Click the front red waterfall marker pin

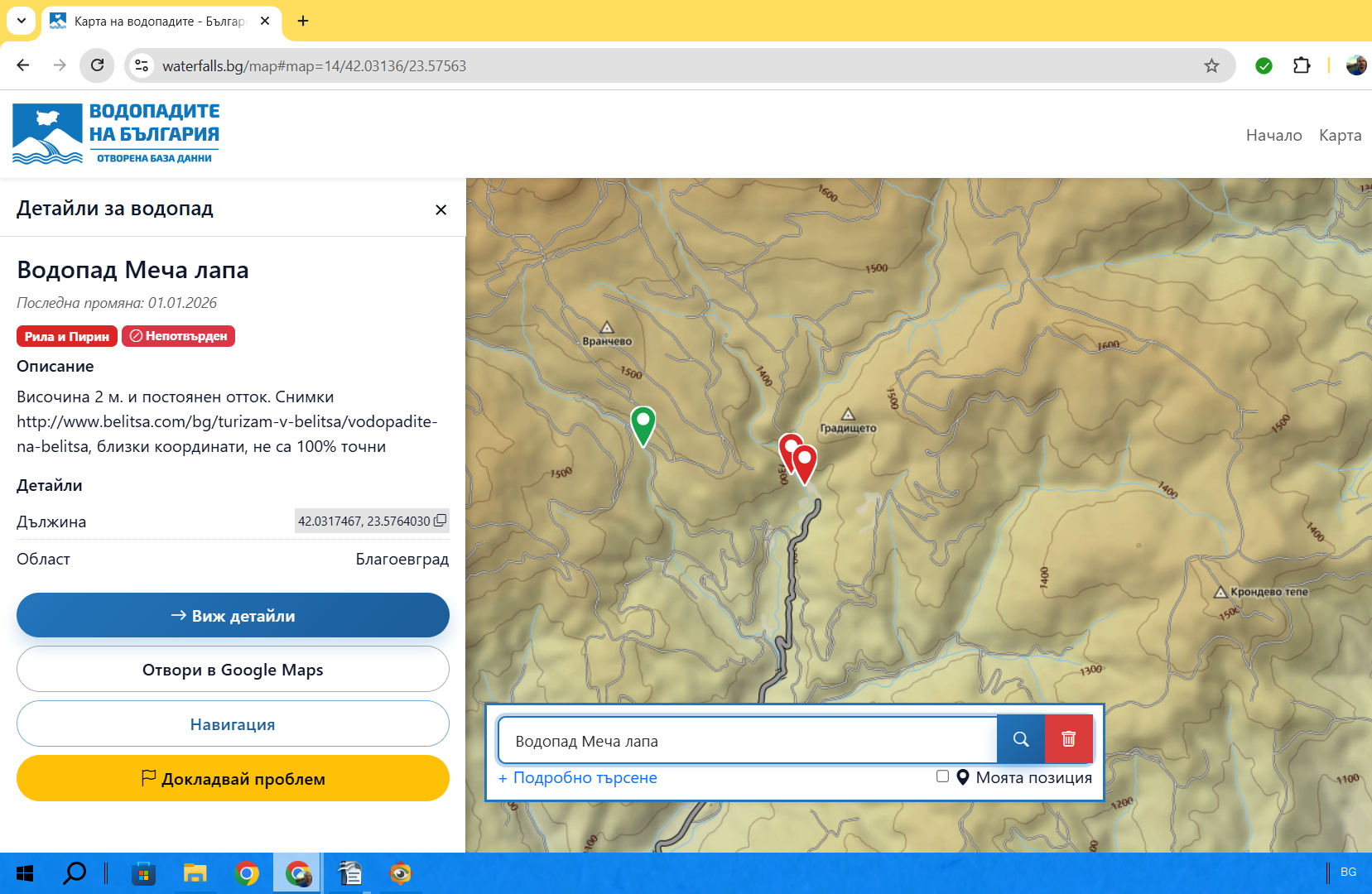(805, 461)
